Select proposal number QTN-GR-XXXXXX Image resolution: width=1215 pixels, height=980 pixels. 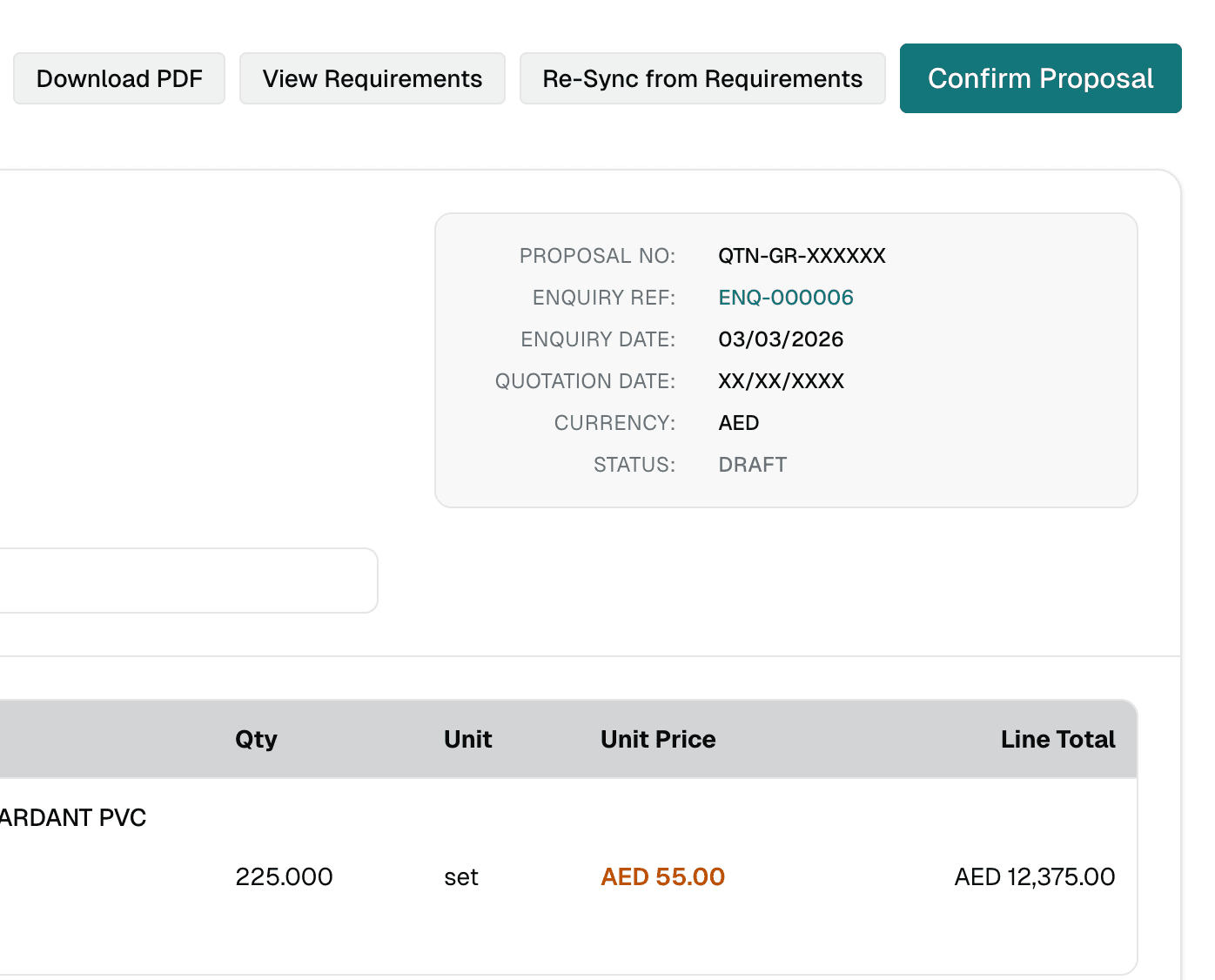[802, 256]
